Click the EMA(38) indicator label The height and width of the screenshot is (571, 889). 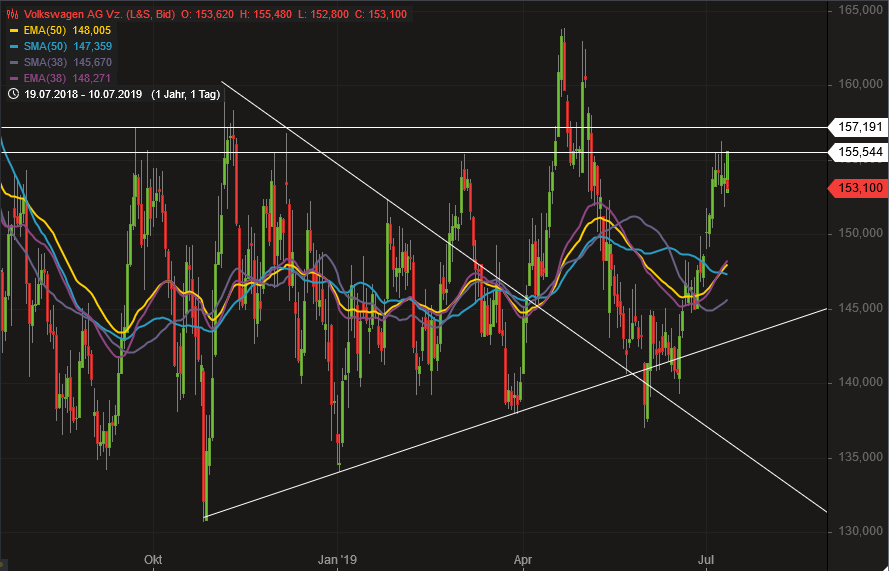coord(47,78)
